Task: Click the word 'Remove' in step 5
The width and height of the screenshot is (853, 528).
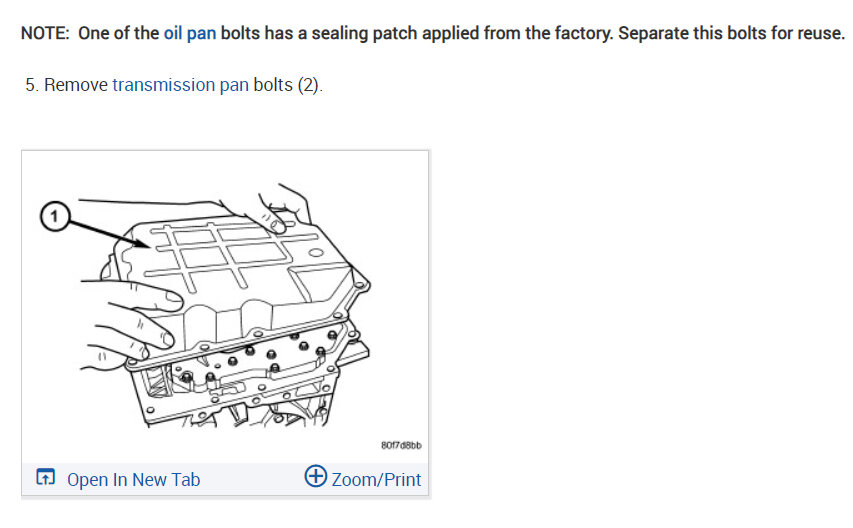Action: click(x=76, y=85)
